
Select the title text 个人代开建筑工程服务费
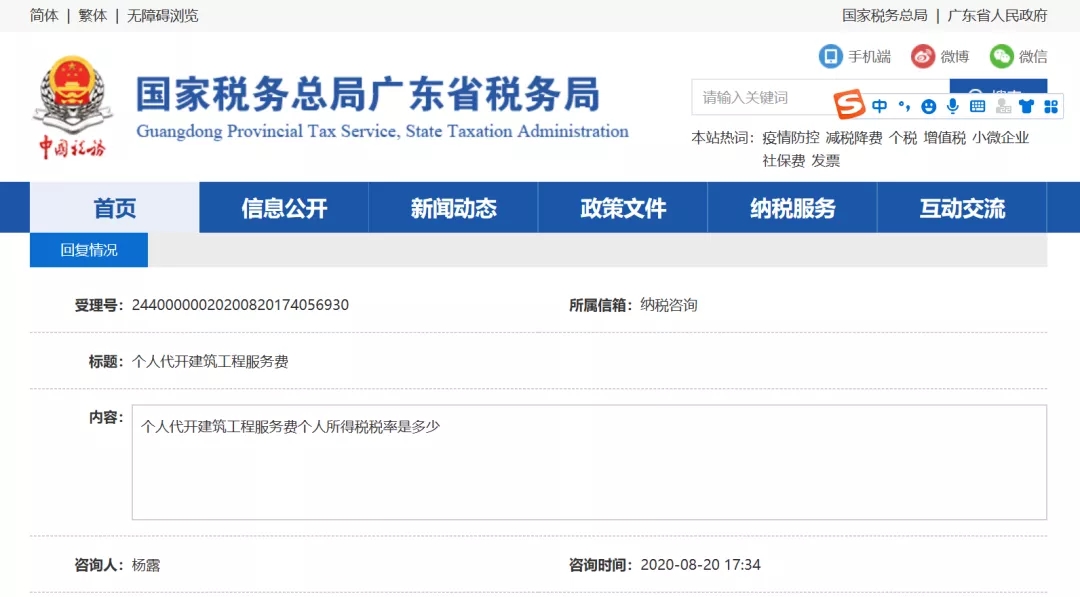point(209,362)
